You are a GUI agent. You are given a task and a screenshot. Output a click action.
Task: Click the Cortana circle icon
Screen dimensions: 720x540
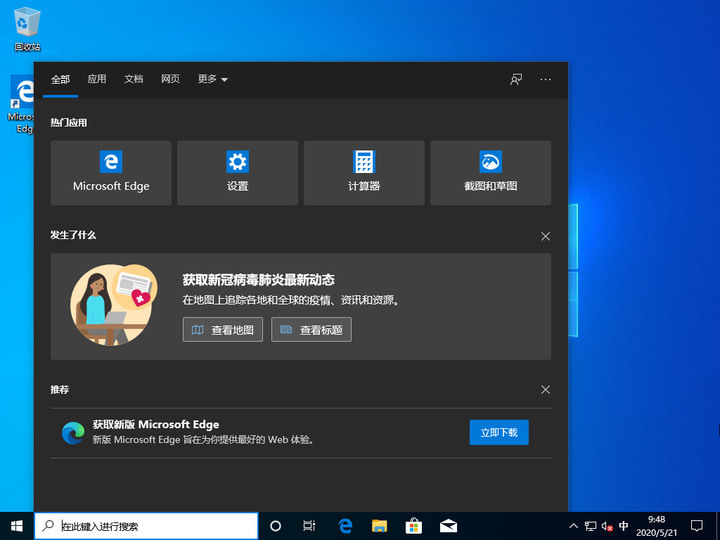coord(276,525)
